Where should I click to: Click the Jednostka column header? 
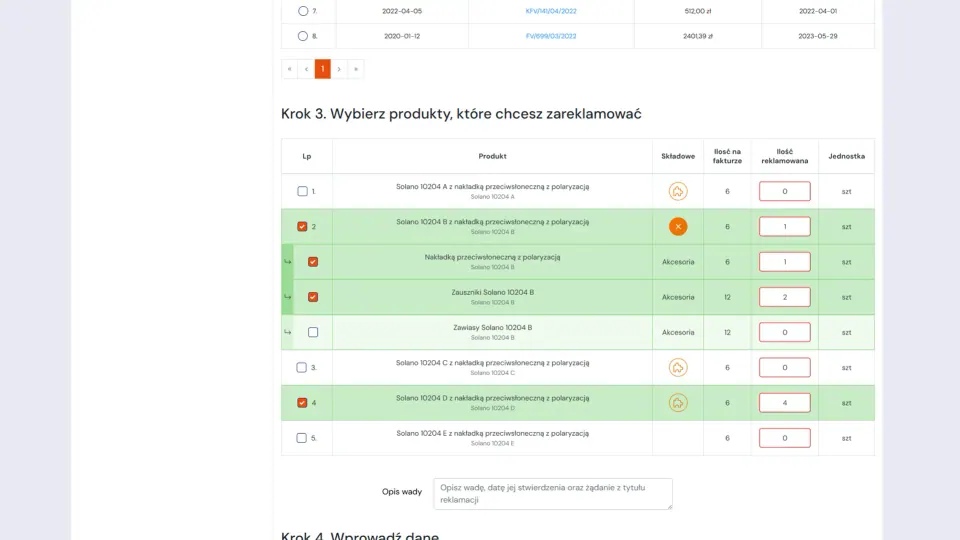(x=847, y=156)
